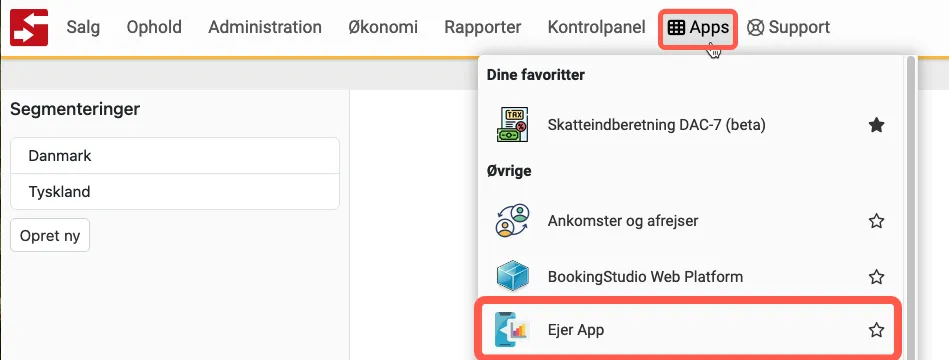This screenshot has height=360, width=949.
Task: Open the Økonomi menu
Action: [383, 27]
